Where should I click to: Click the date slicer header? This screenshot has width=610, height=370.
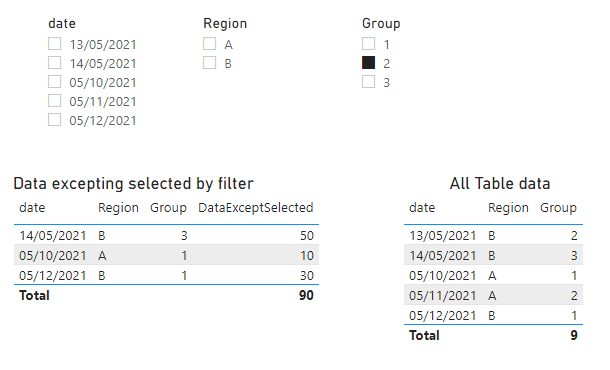click(62, 23)
